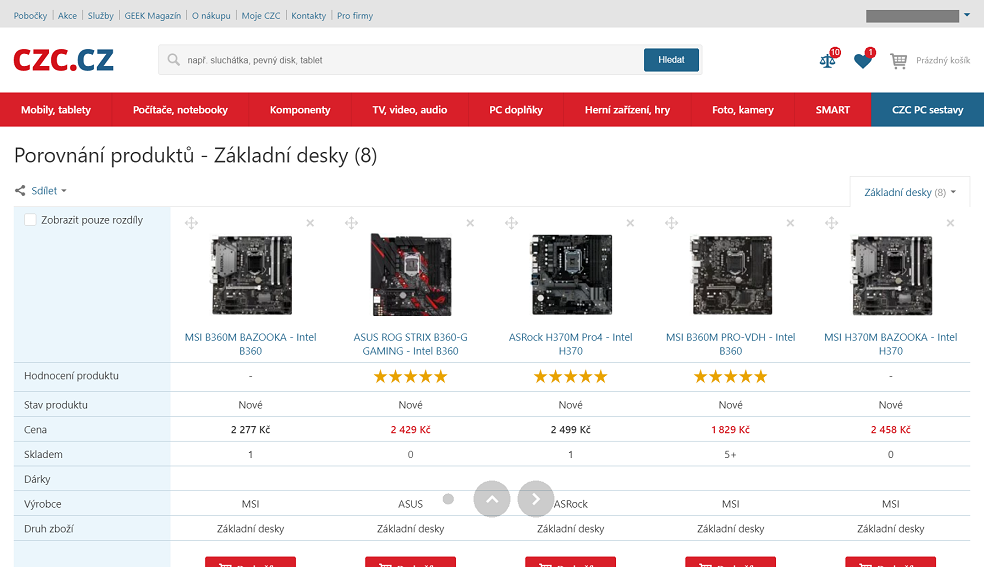This screenshot has width=984, height=567.
Task: Open the product comparison scales icon
Action: click(x=828, y=60)
